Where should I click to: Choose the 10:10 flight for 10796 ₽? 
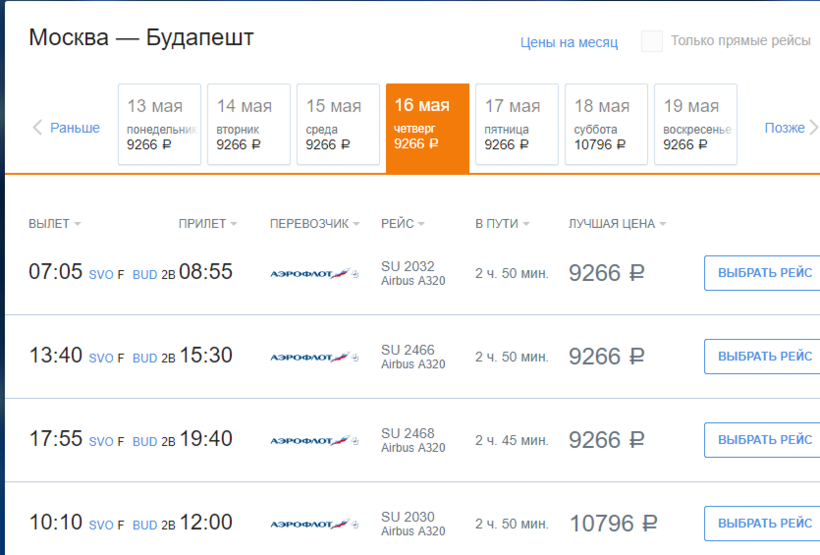(x=764, y=523)
